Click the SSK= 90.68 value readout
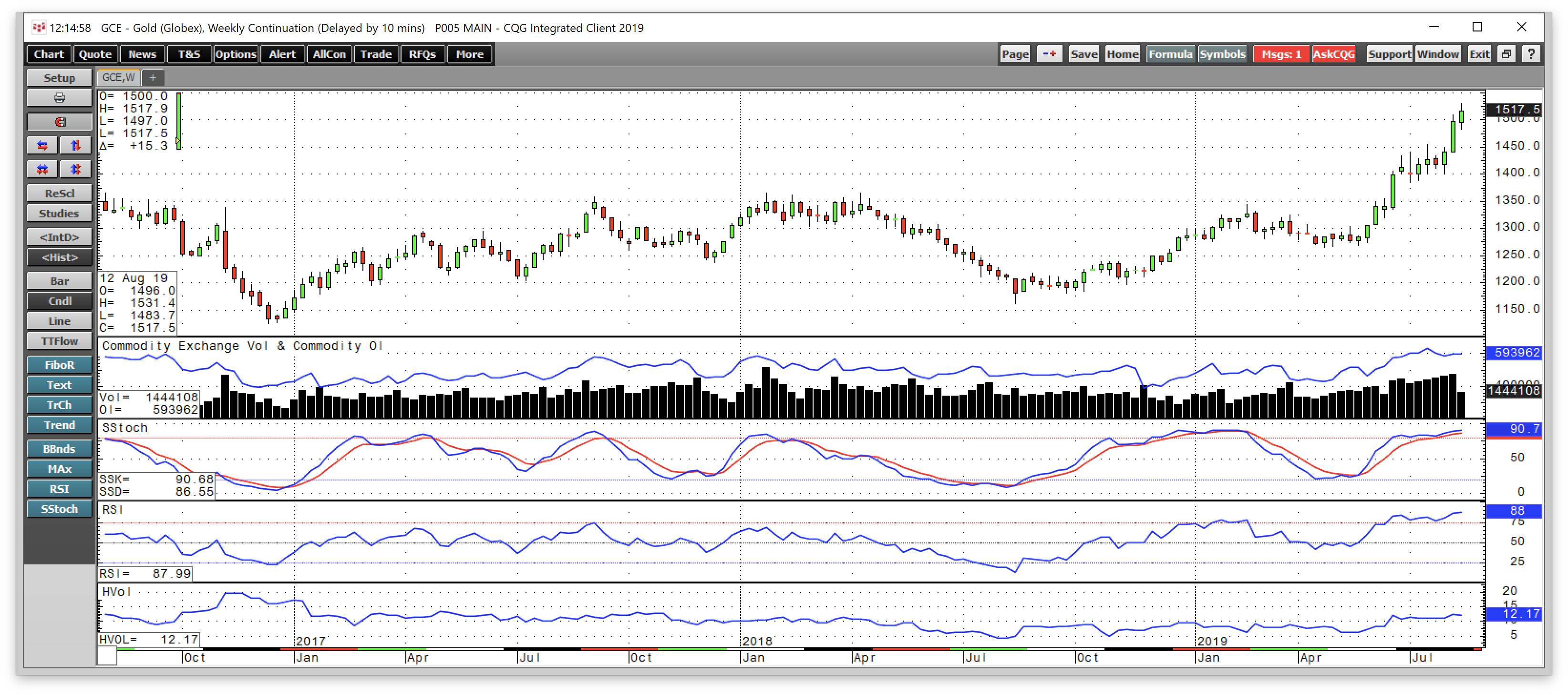 (156, 479)
